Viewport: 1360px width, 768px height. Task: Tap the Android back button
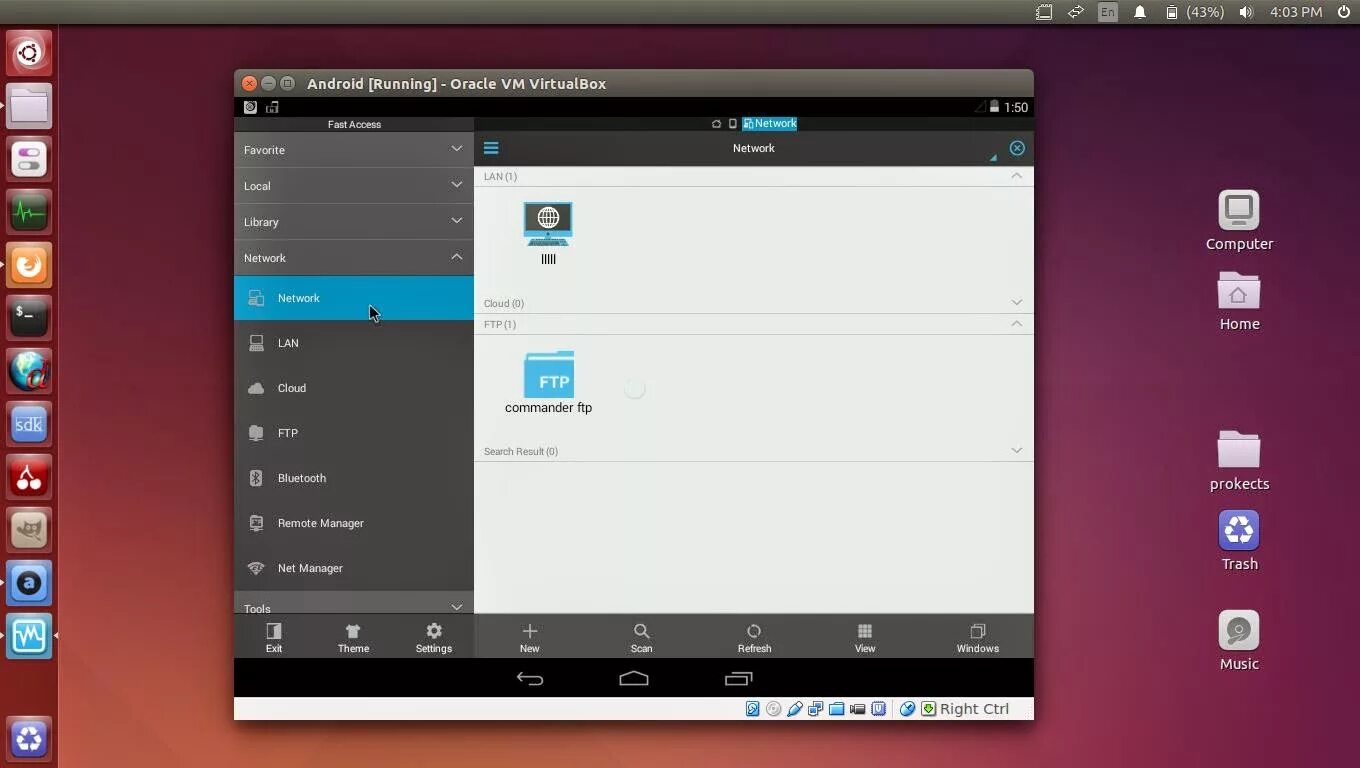tap(530, 679)
